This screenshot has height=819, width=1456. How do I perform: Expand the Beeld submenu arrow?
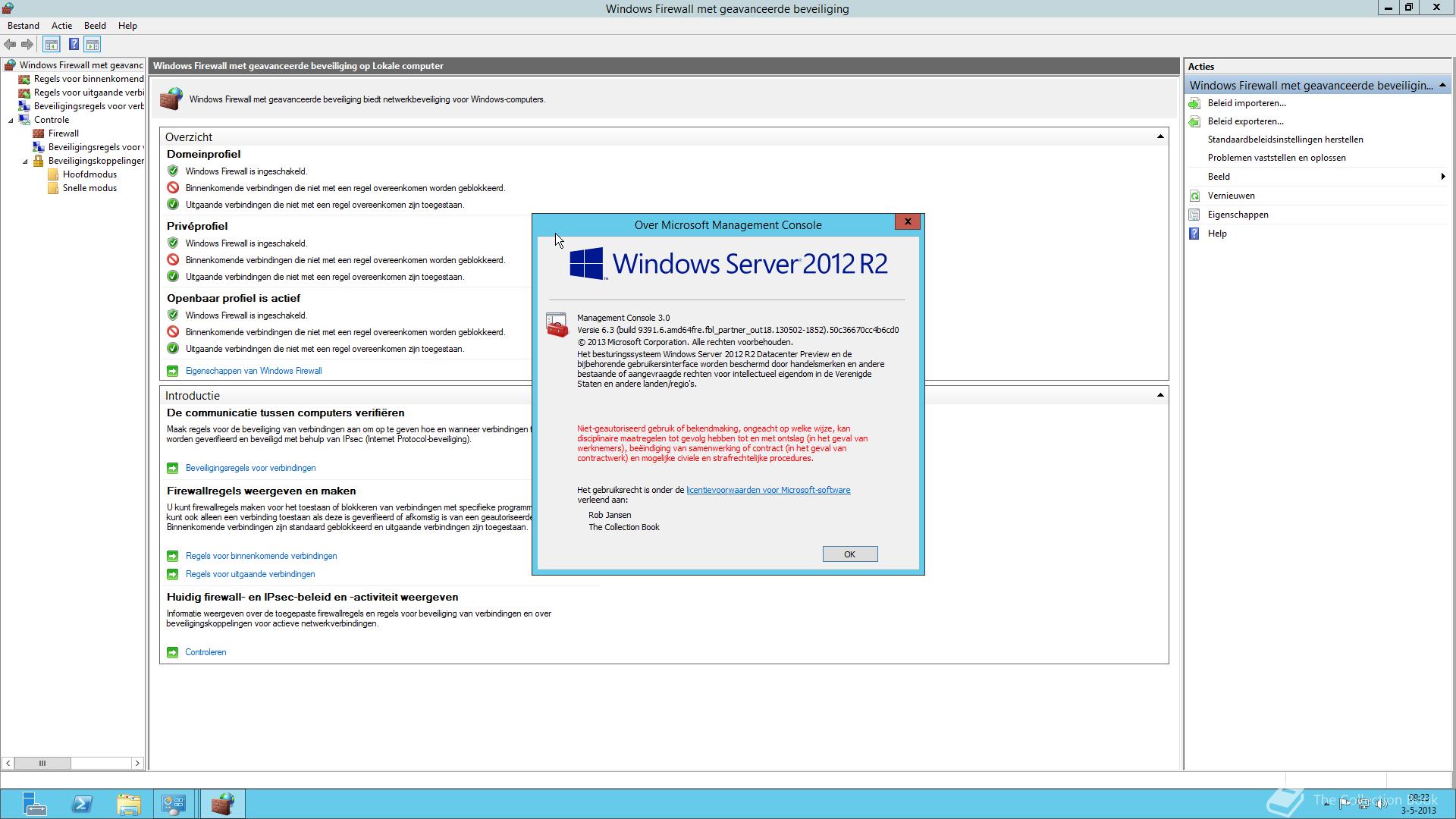click(x=1442, y=177)
